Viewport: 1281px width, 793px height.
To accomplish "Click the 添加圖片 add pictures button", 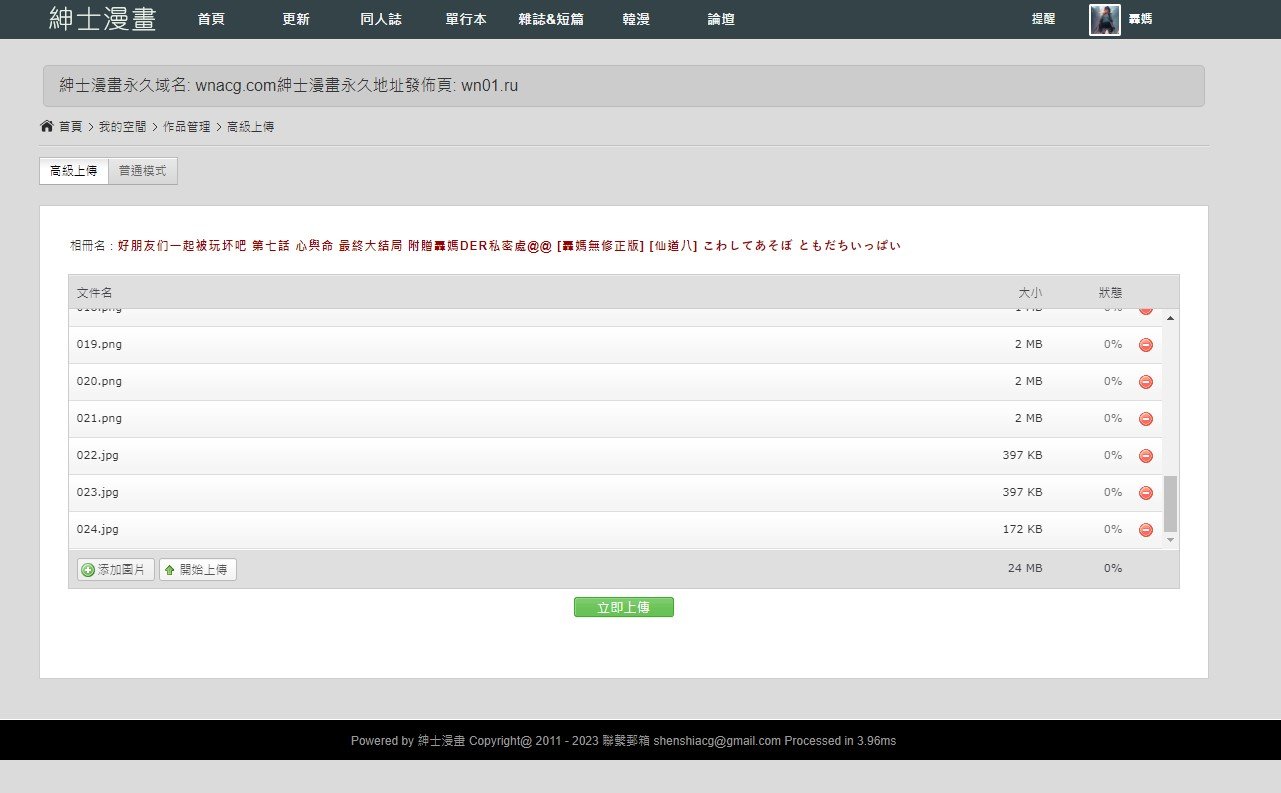I will pos(116,570).
